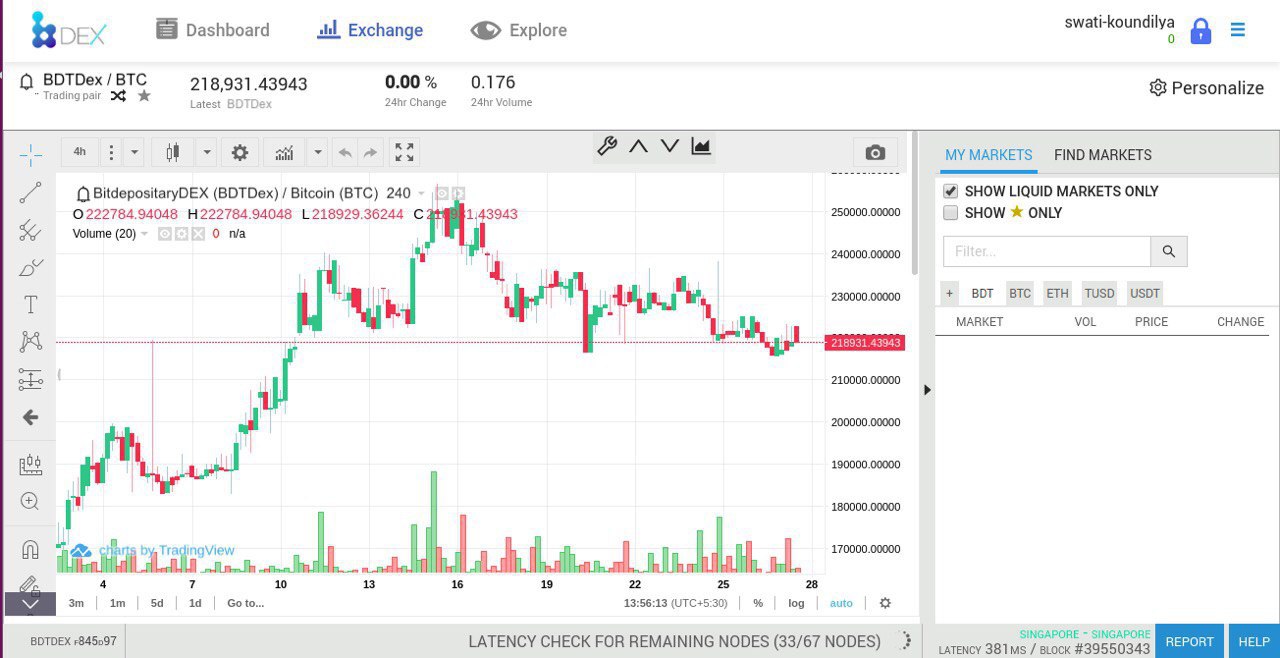Go to the Dashboard page

tap(213, 30)
